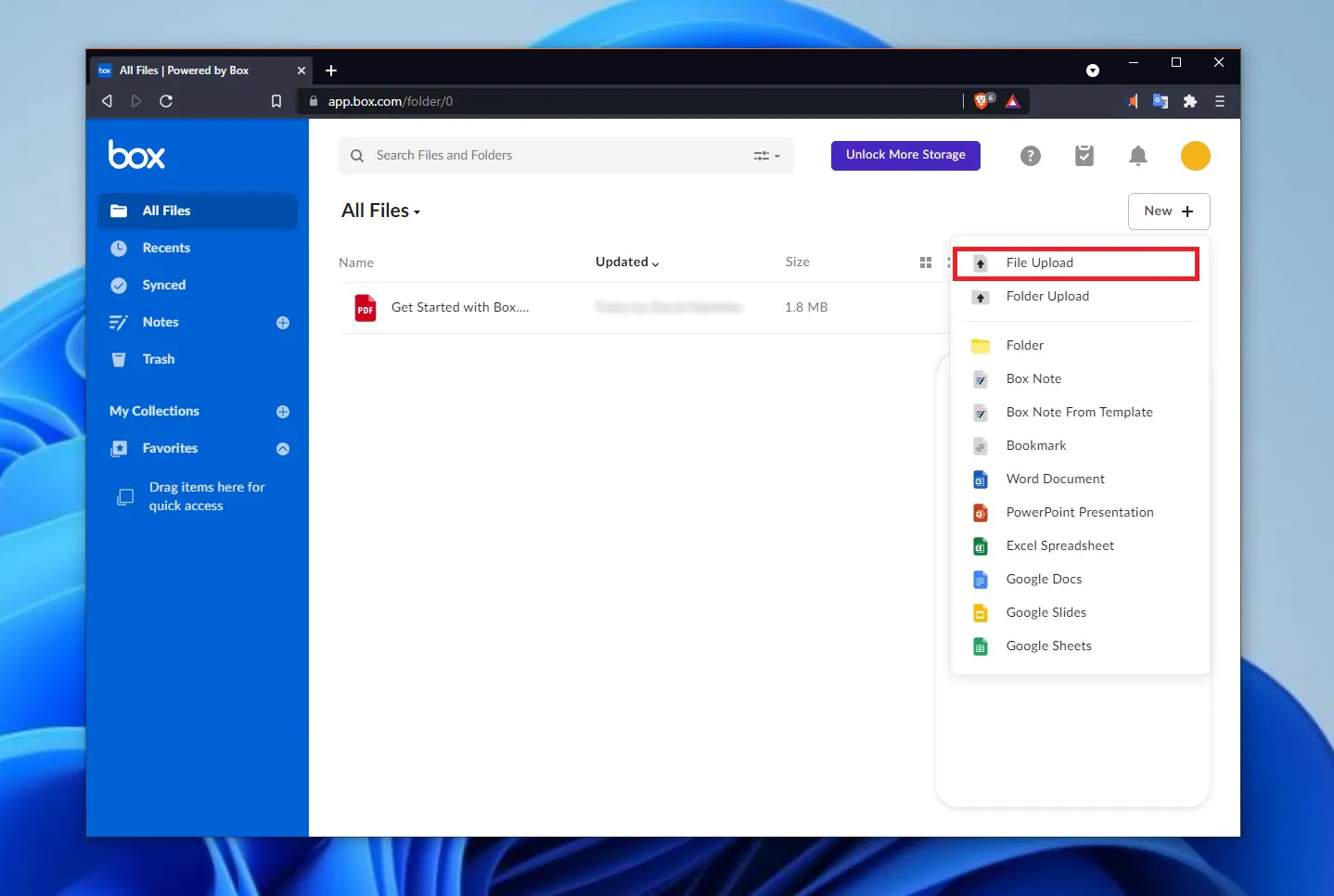Click the Size column header

[798, 262]
